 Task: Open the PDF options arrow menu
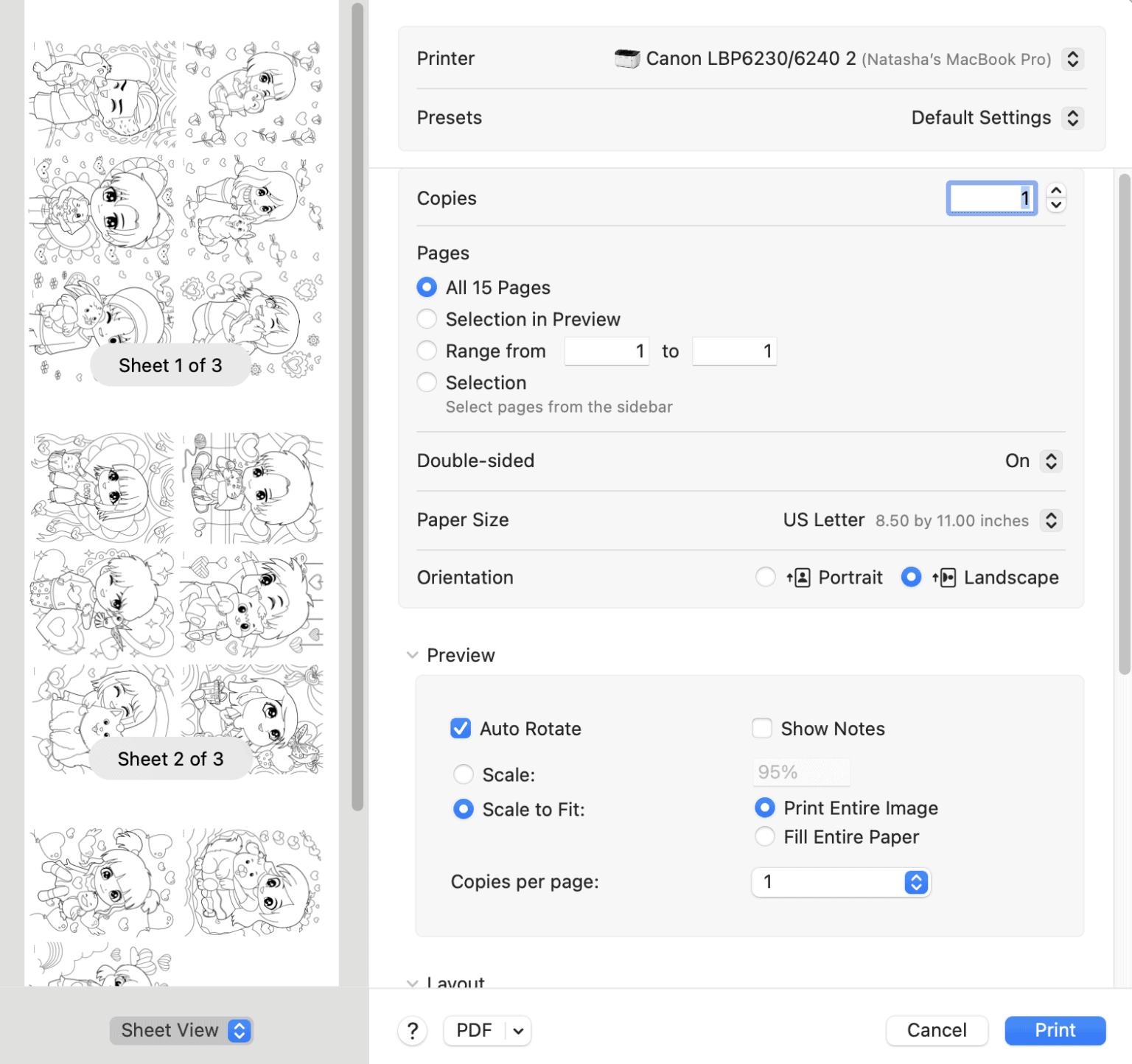tap(519, 1031)
